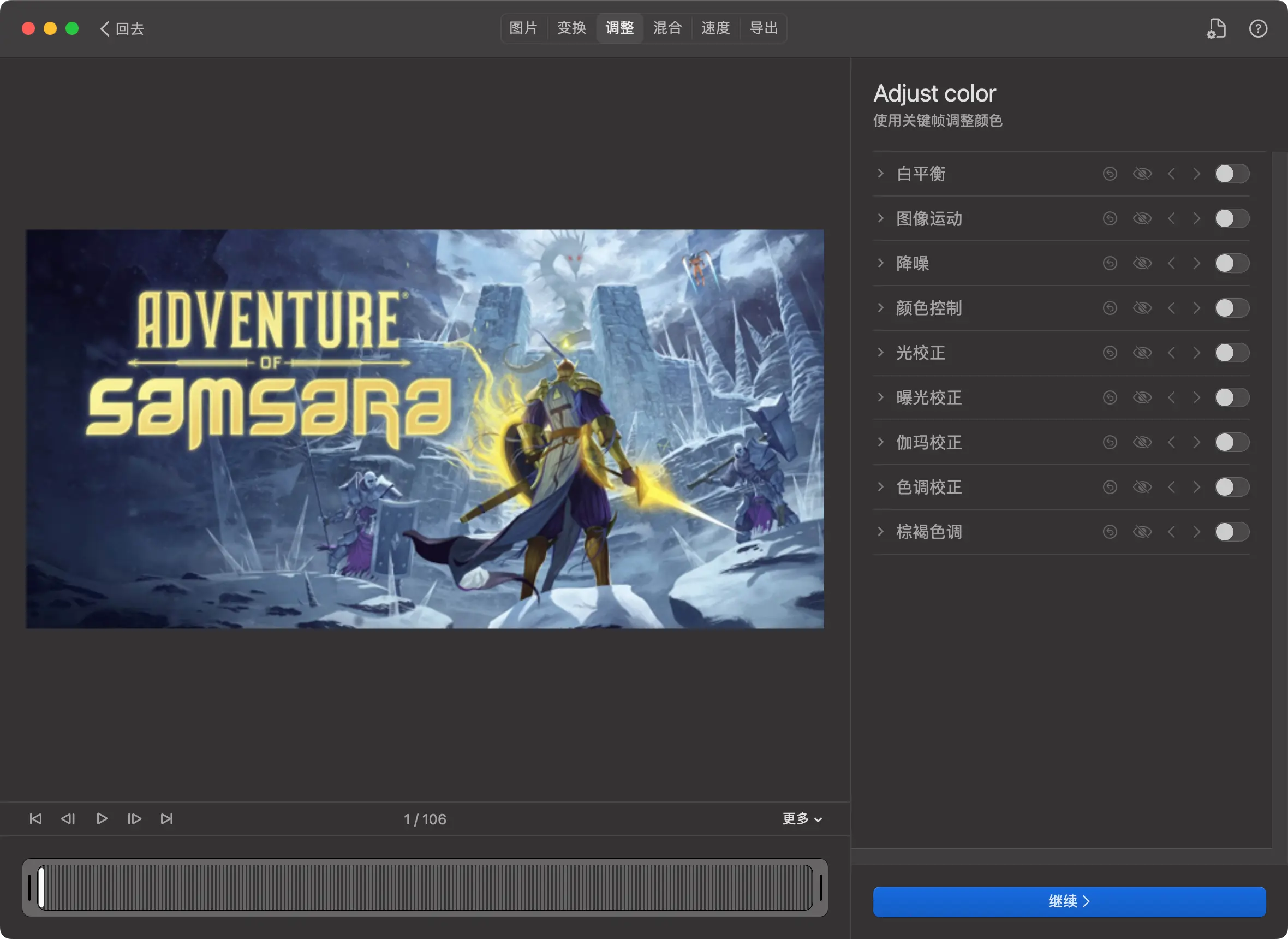
Task: Open the help question mark icon
Action: tap(1257, 28)
